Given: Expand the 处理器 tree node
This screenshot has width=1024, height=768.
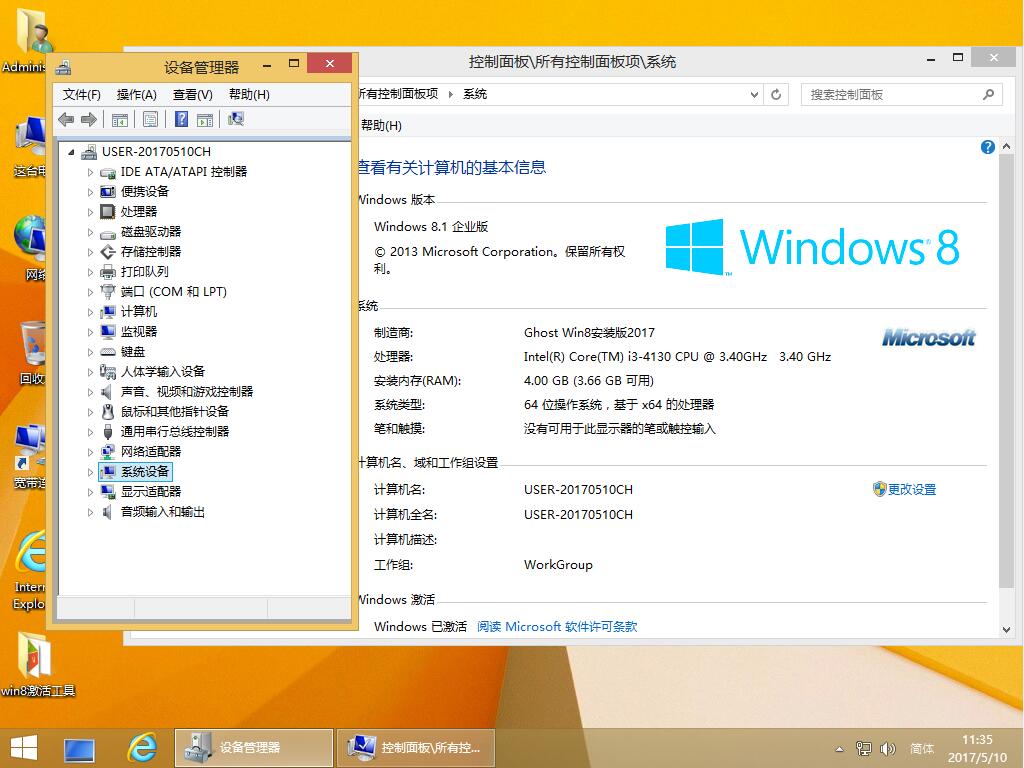Looking at the screenshot, I should (89, 211).
